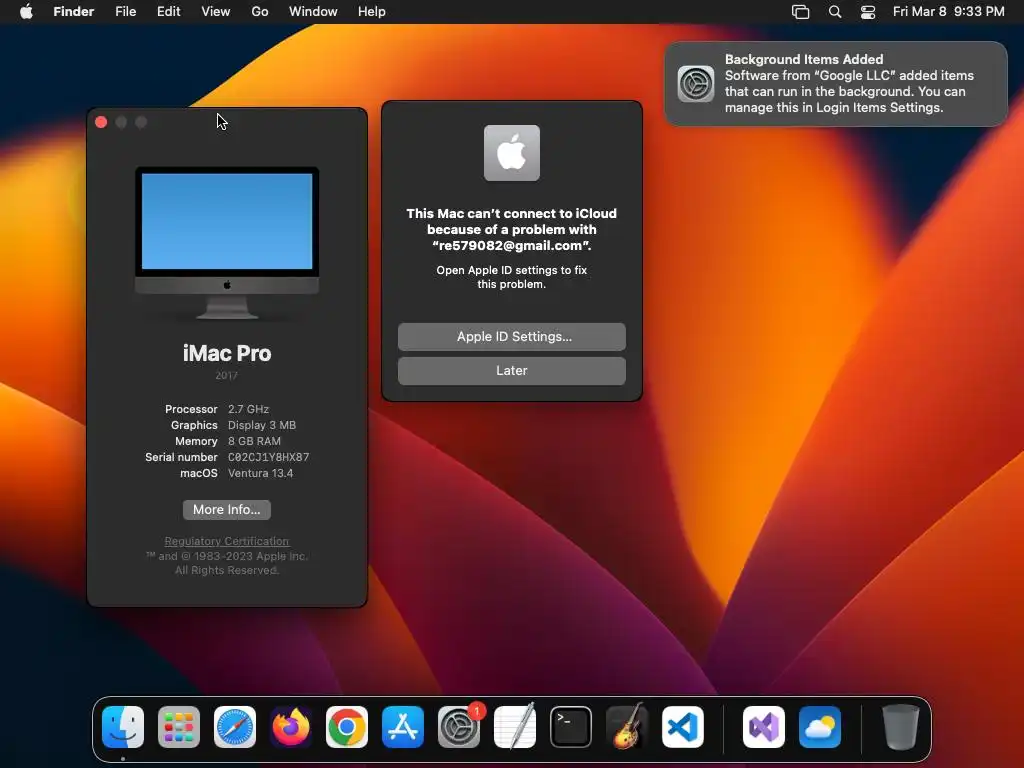Open the File menu
This screenshot has width=1024, height=768.
125,12
